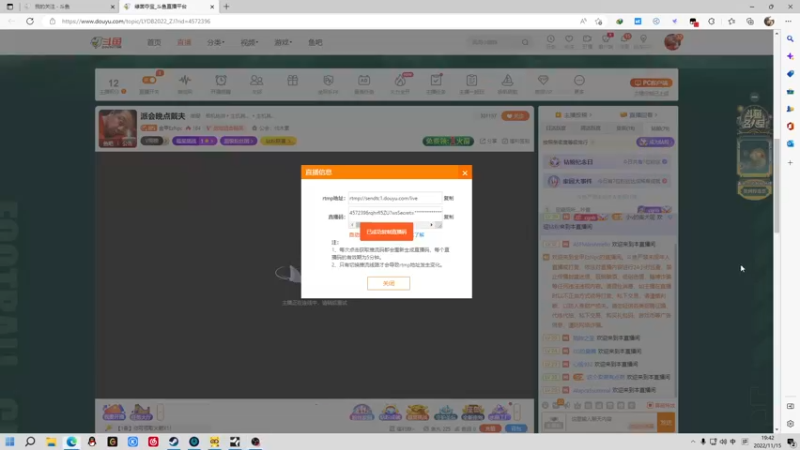Expand the 视频 dropdown in the navigation
Screen dimensions: 800x450
coord(249,42)
